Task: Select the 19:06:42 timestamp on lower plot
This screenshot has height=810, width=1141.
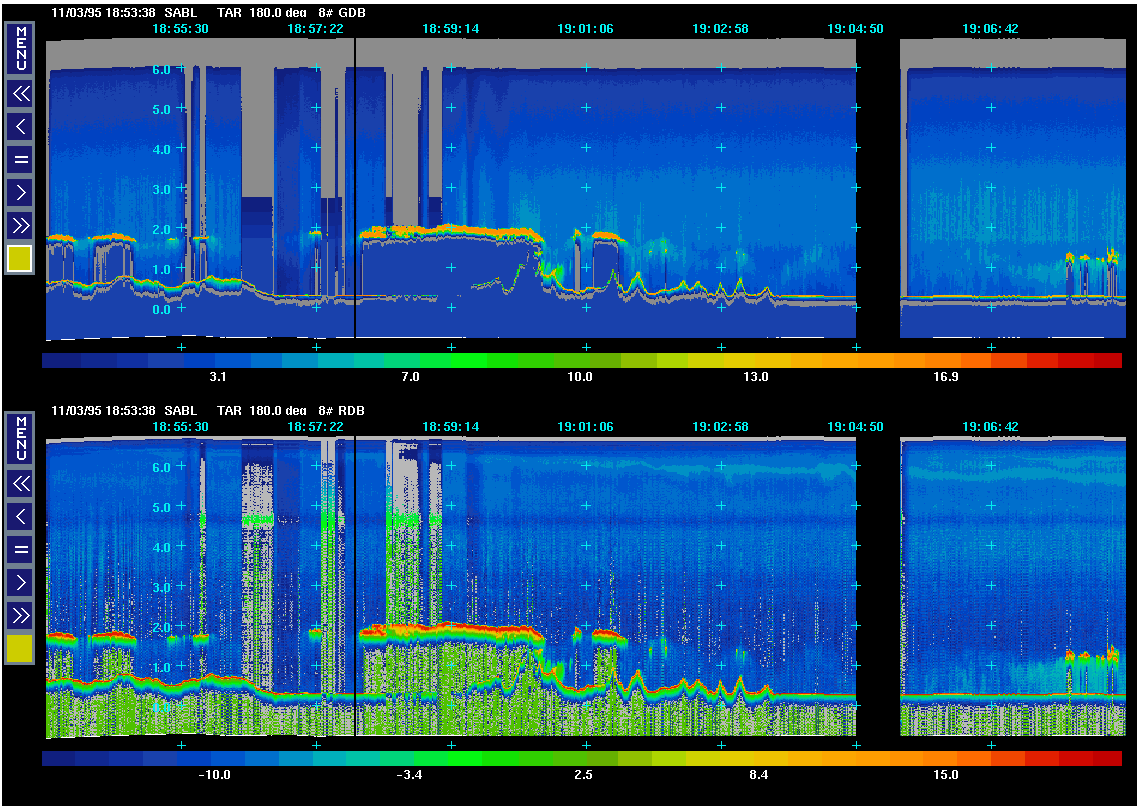Action: point(990,427)
